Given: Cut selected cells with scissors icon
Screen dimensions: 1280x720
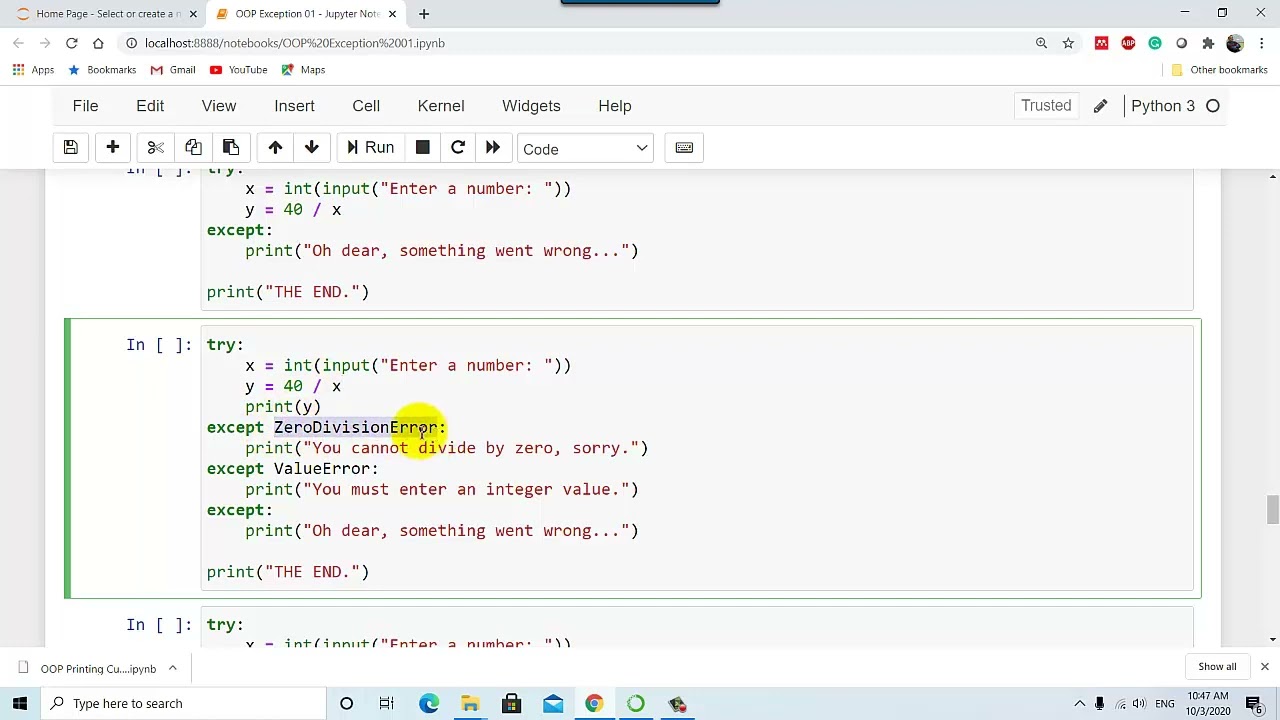Looking at the screenshot, I should click(x=155, y=148).
